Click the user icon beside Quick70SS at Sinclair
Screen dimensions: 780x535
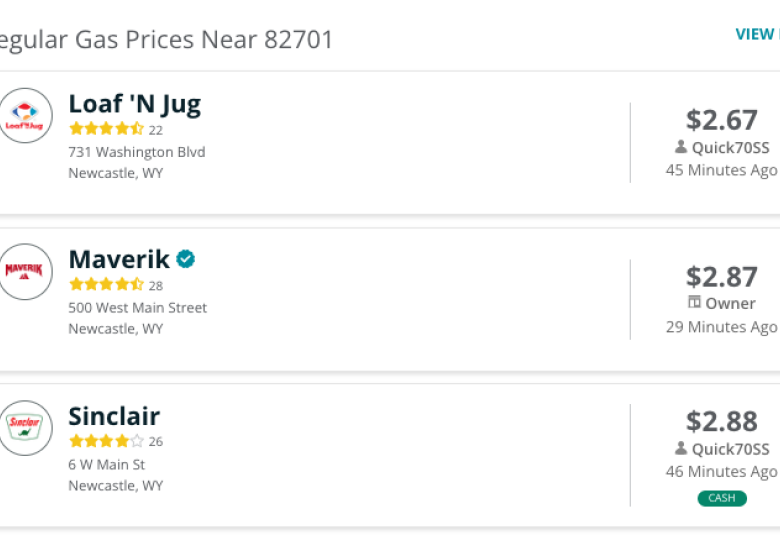(x=681, y=448)
